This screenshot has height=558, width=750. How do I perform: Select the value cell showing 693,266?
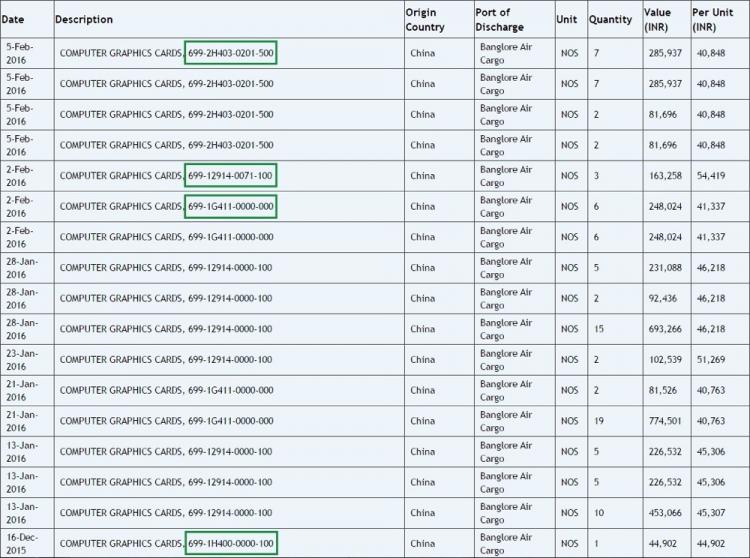tap(665, 329)
